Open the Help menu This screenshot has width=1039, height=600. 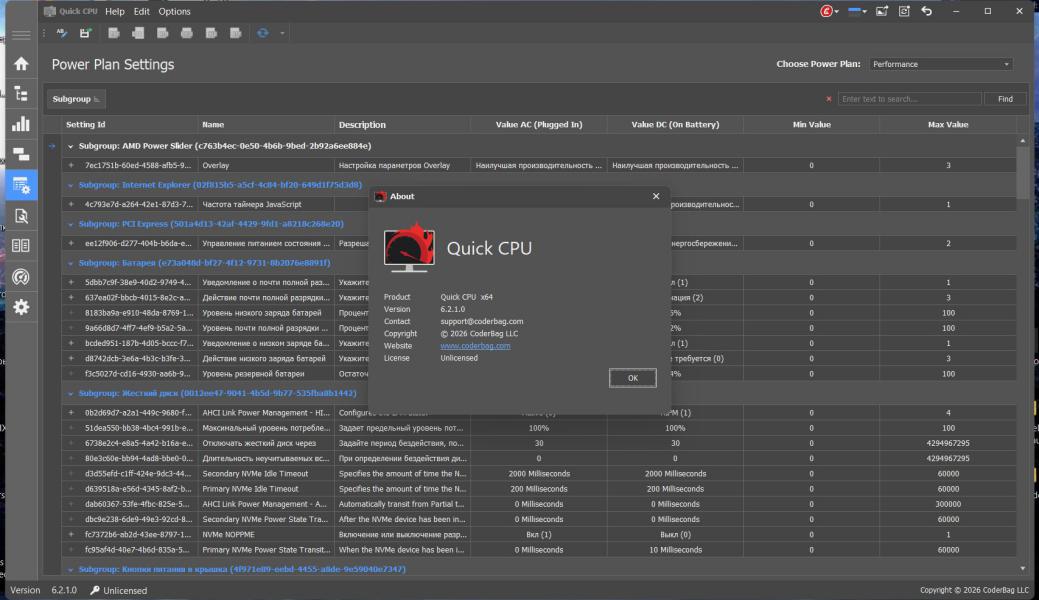click(115, 12)
